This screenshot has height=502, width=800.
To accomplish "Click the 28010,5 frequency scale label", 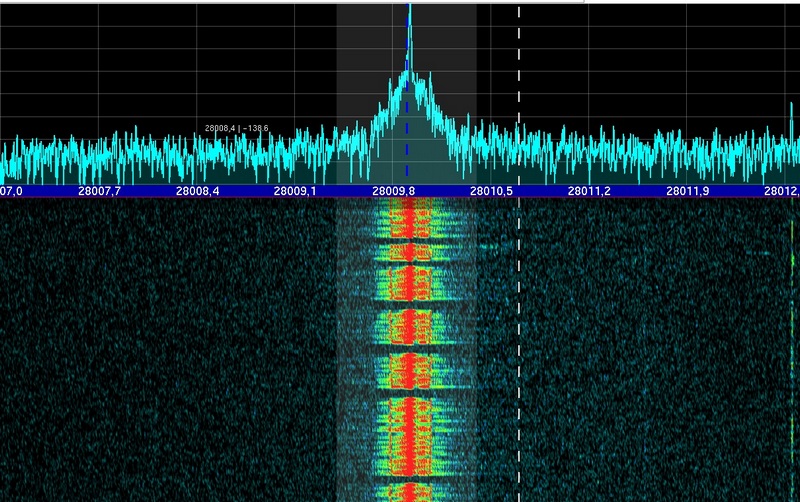I will coord(491,190).
